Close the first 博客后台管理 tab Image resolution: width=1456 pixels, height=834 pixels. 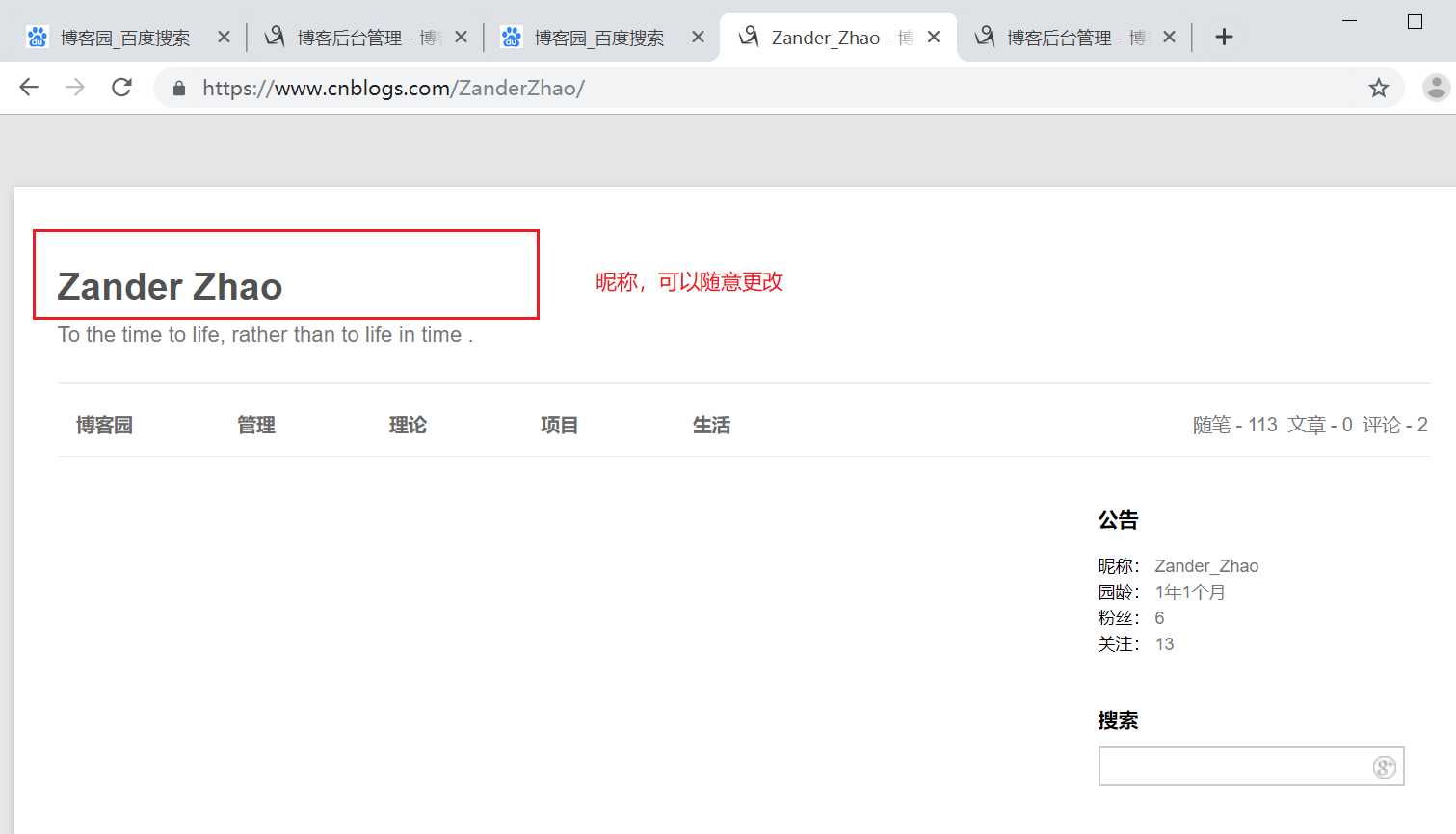click(x=461, y=38)
